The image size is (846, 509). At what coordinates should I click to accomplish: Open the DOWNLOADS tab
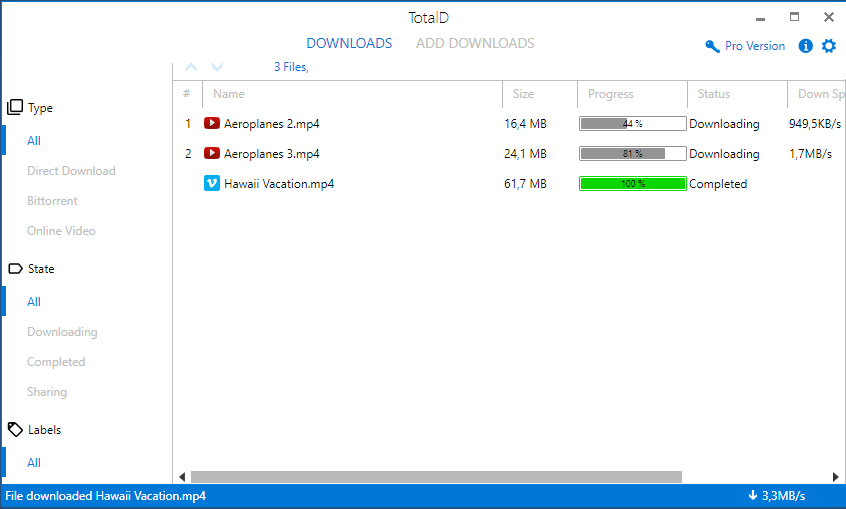click(x=349, y=43)
